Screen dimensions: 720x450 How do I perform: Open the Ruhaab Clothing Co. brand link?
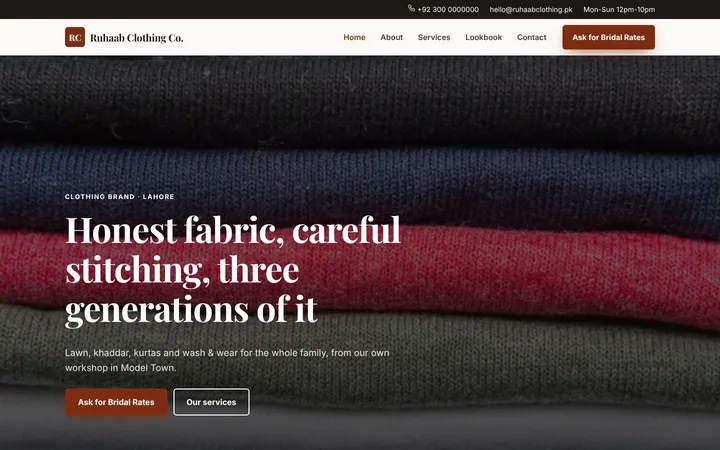pos(124,37)
